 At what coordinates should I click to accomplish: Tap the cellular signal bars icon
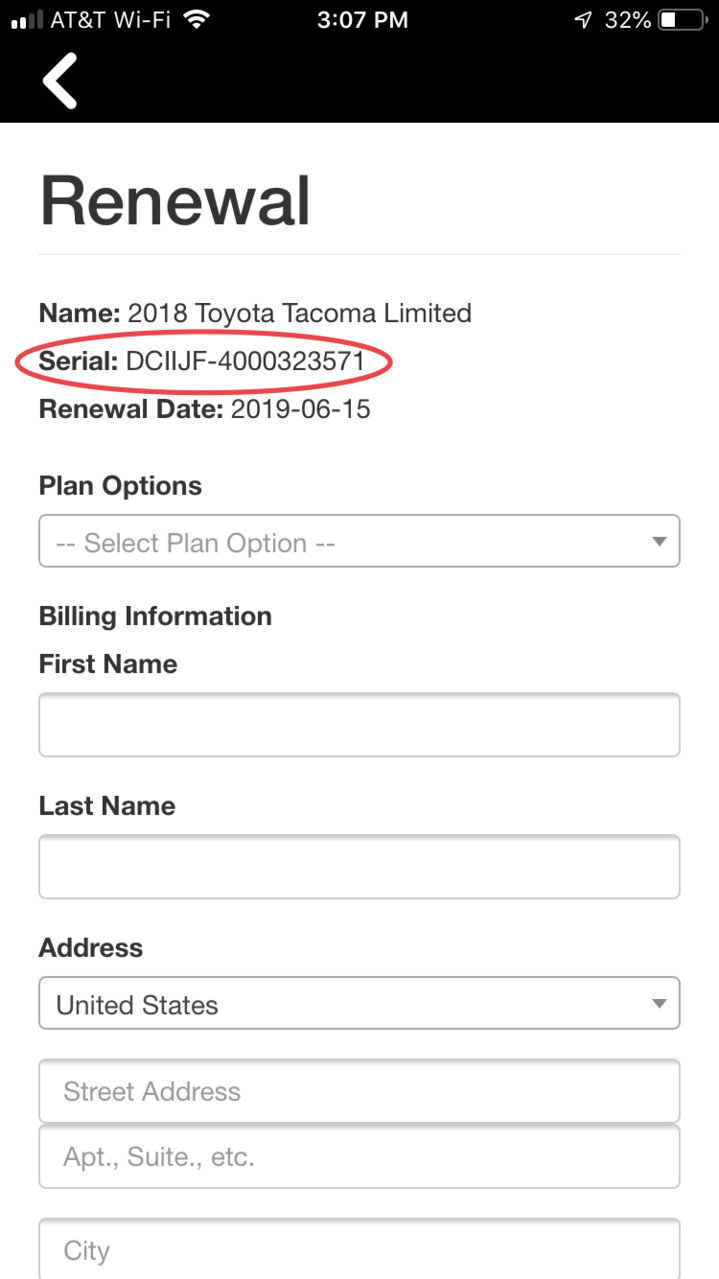(27, 20)
